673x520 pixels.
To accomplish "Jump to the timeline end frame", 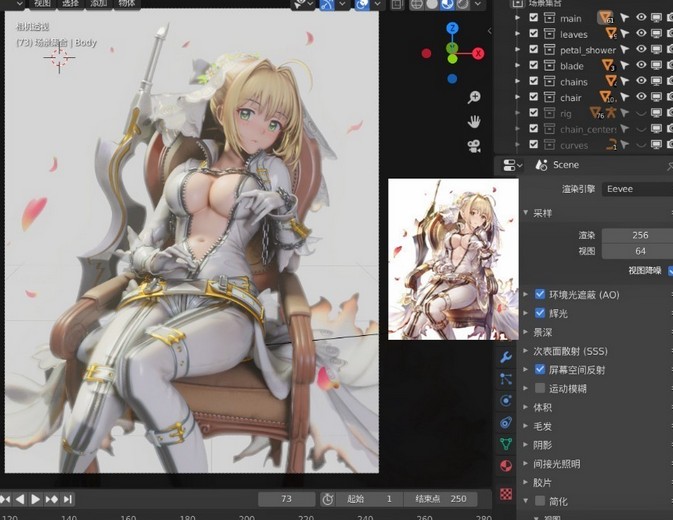I will tap(68, 499).
